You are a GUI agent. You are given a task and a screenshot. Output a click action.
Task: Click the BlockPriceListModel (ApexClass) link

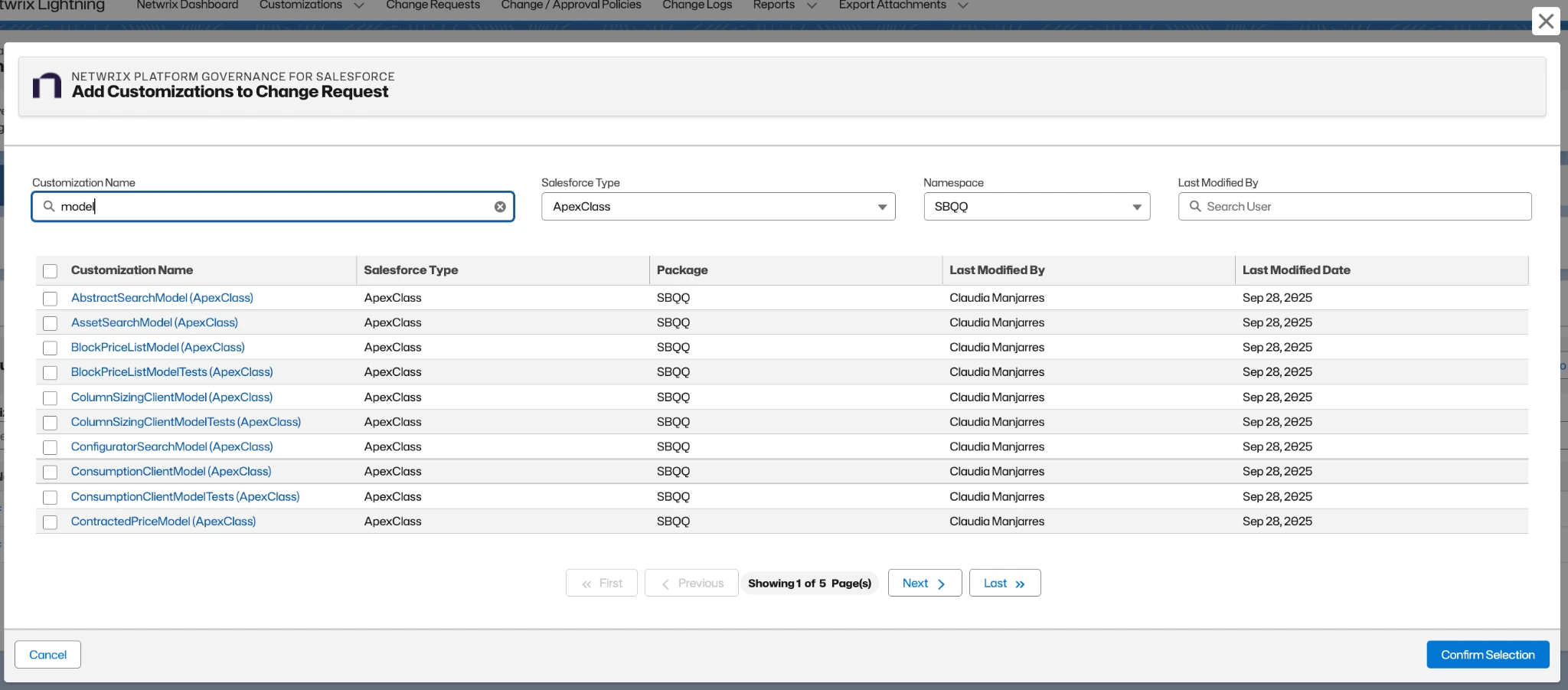click(x=157, y=347)
